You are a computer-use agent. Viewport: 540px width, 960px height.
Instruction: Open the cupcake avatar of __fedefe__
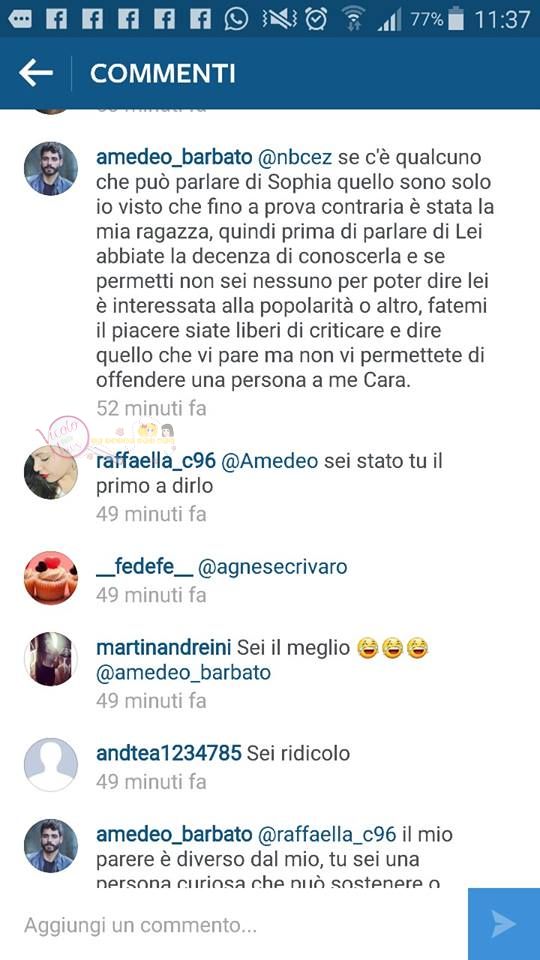click(51, 577)
